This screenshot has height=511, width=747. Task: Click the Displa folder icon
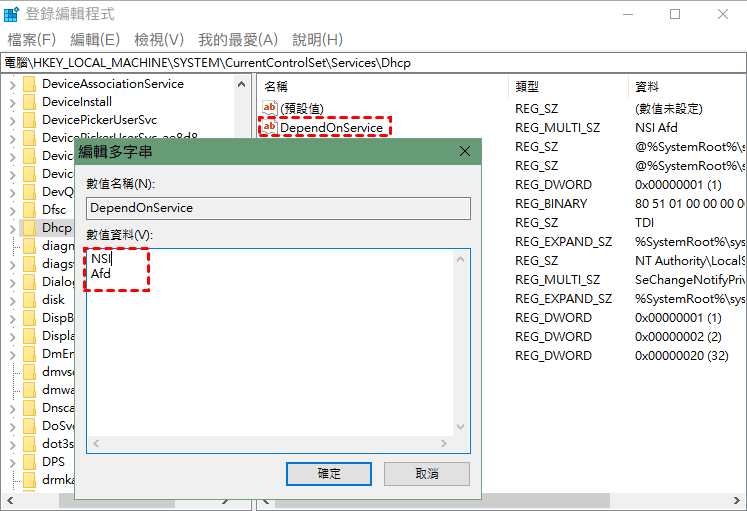(30, 336)
